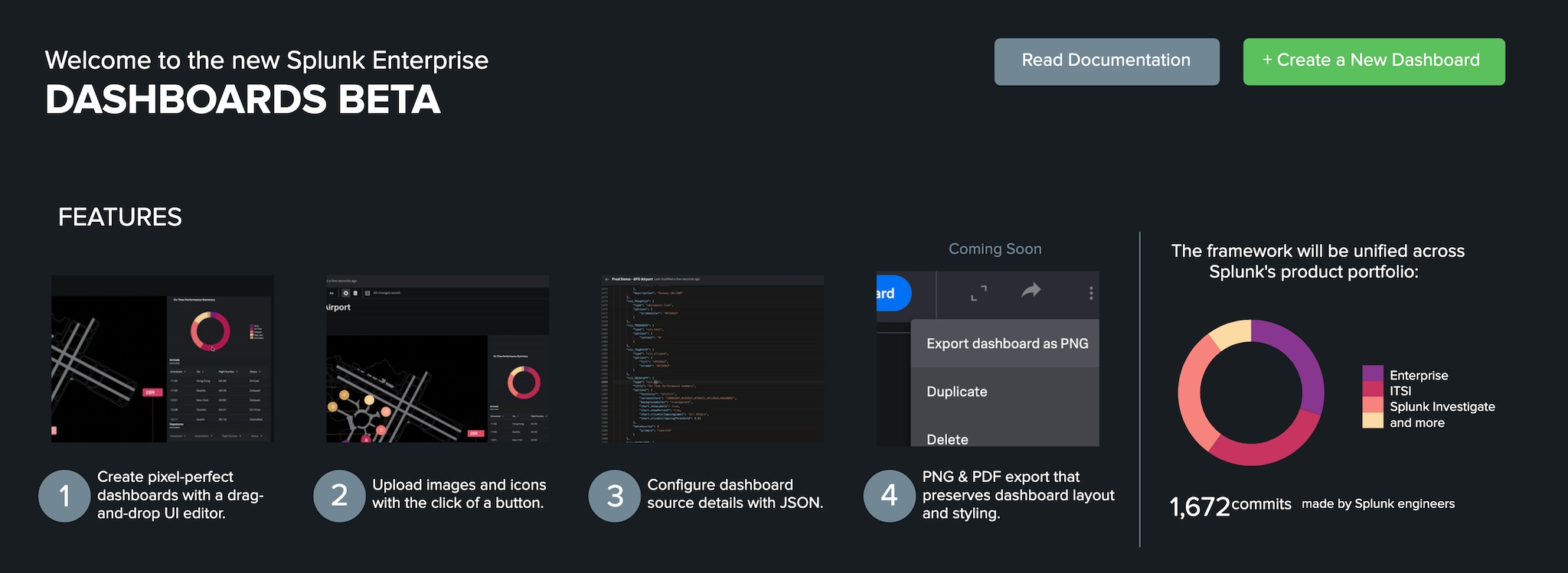Click the 'Coming Soon' label
Screen dimensions: 1568x573
[x=995, y=249]
